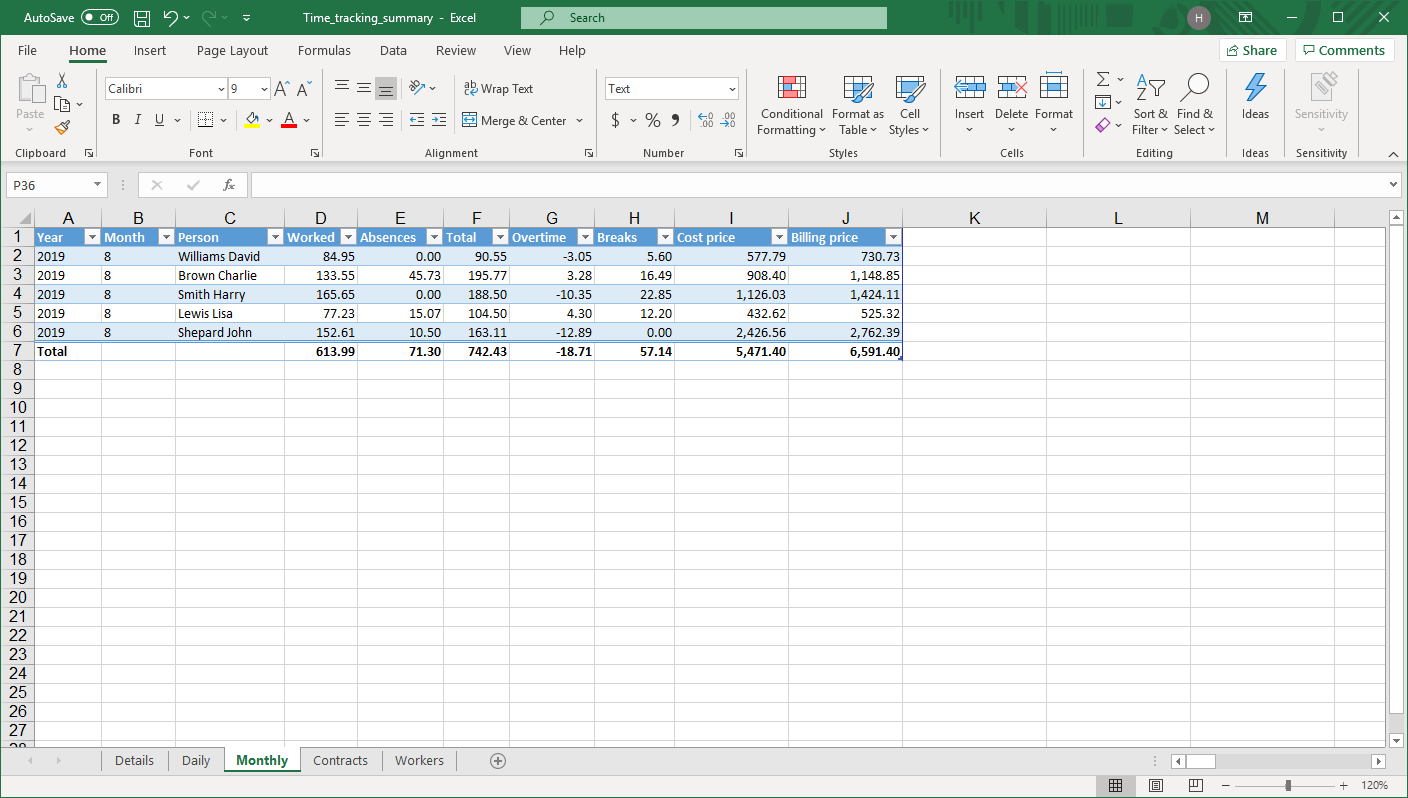Screen dimensions: 1408x798
Task: Apply Comma Style format
Action: [675, 120]
